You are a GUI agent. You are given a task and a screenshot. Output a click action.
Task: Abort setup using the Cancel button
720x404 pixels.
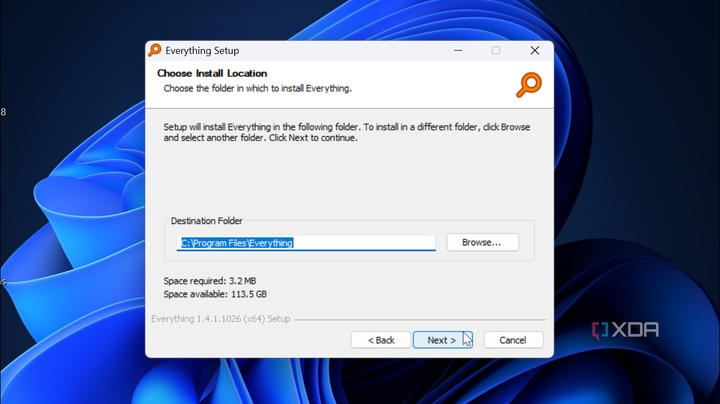tap(513, 340)
